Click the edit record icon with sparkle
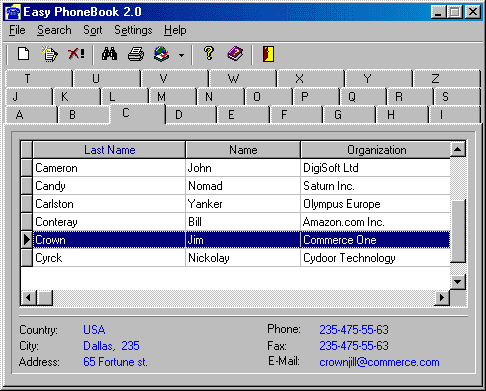 [50, 54]
